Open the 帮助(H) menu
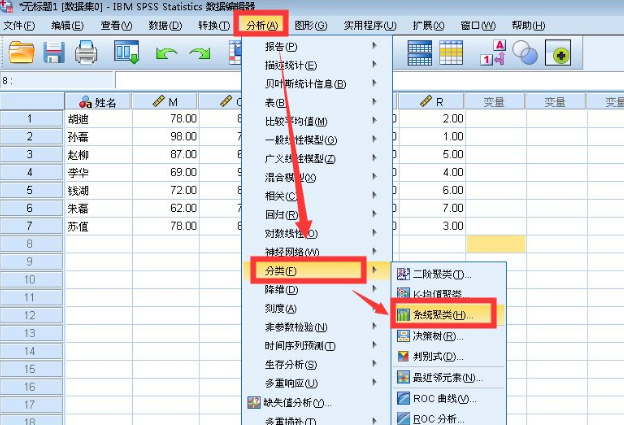The height and width of the screenshot is (425, 624). tap(528, 26)
